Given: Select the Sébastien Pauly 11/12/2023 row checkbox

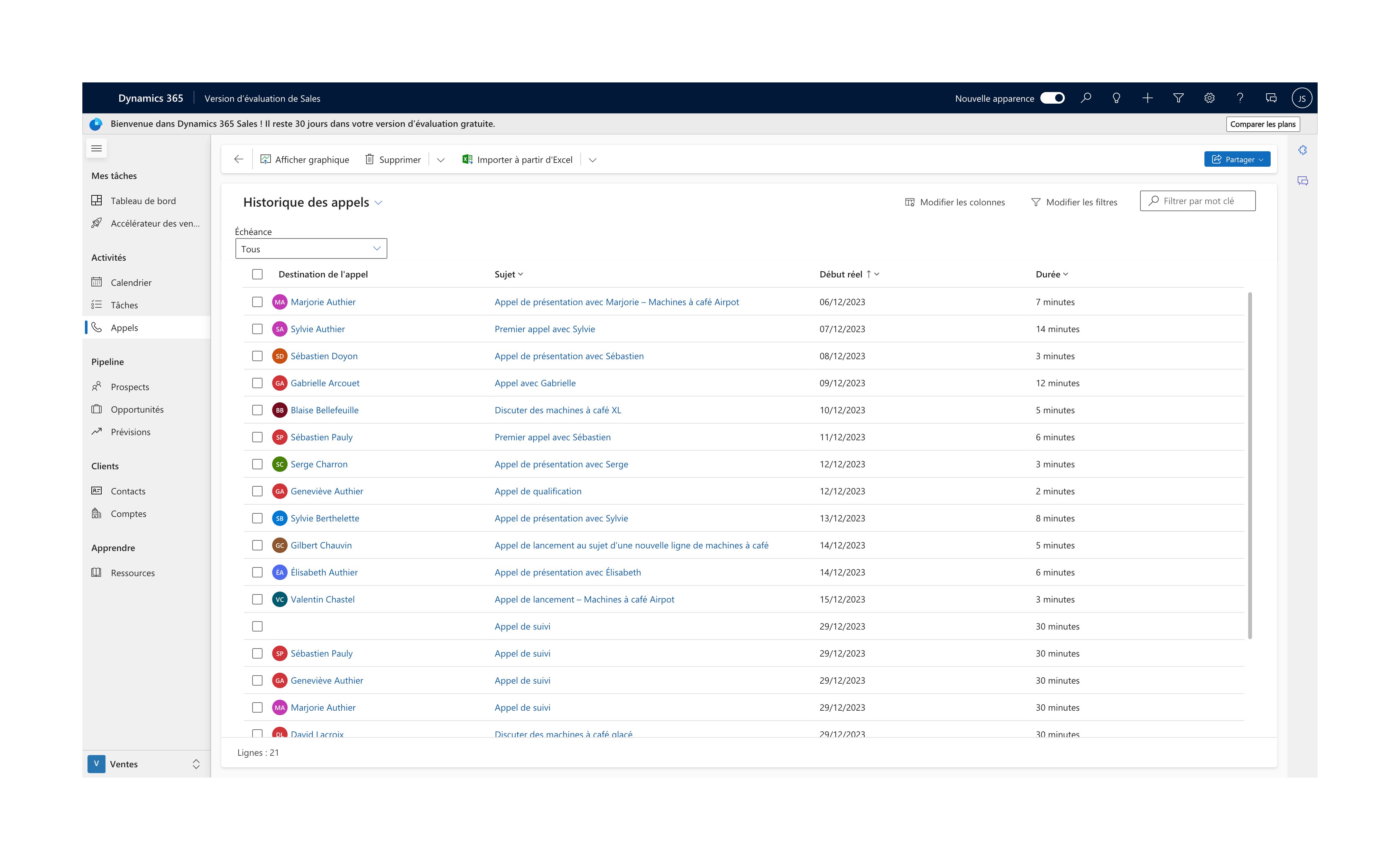Looking at the screenshot, I should pos(257,437).
